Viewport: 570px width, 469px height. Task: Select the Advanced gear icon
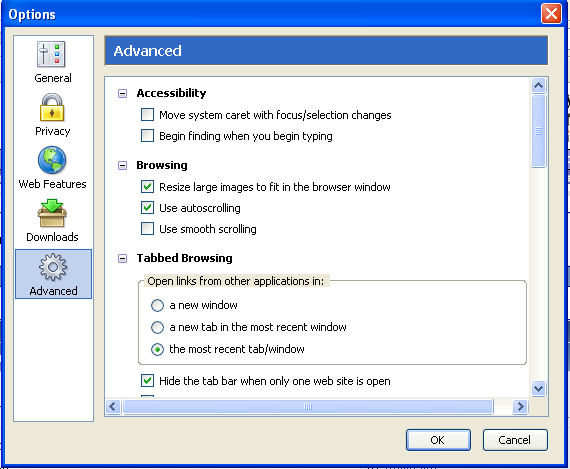pyautogui.click(x=53, y=267)
